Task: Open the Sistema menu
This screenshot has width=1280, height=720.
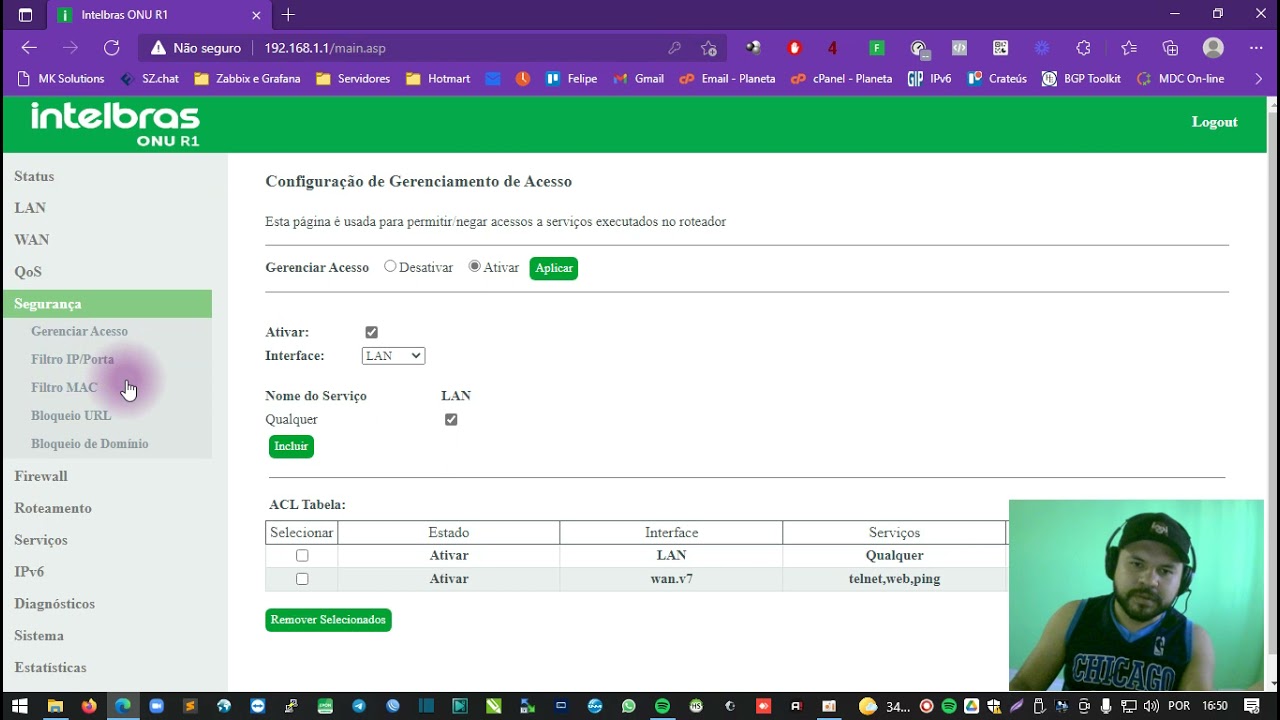Action: click(39, 636)
